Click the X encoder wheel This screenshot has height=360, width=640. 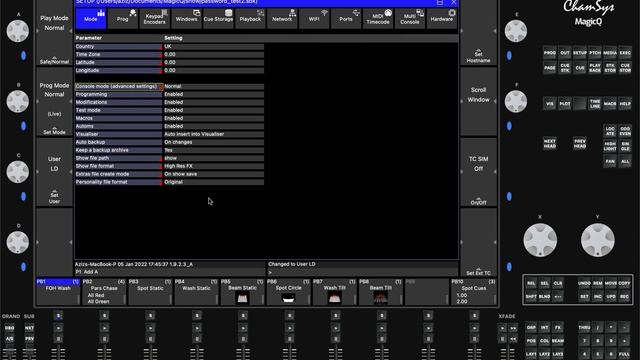tap(540, 240)
